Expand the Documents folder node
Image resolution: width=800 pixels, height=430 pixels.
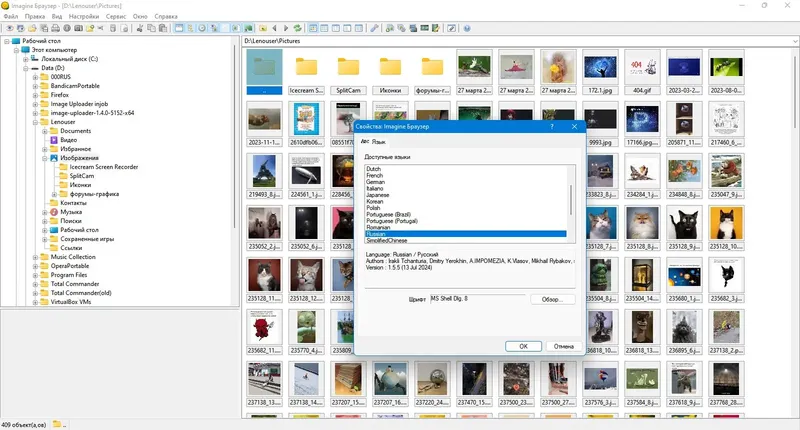click(x=45, y=131)
